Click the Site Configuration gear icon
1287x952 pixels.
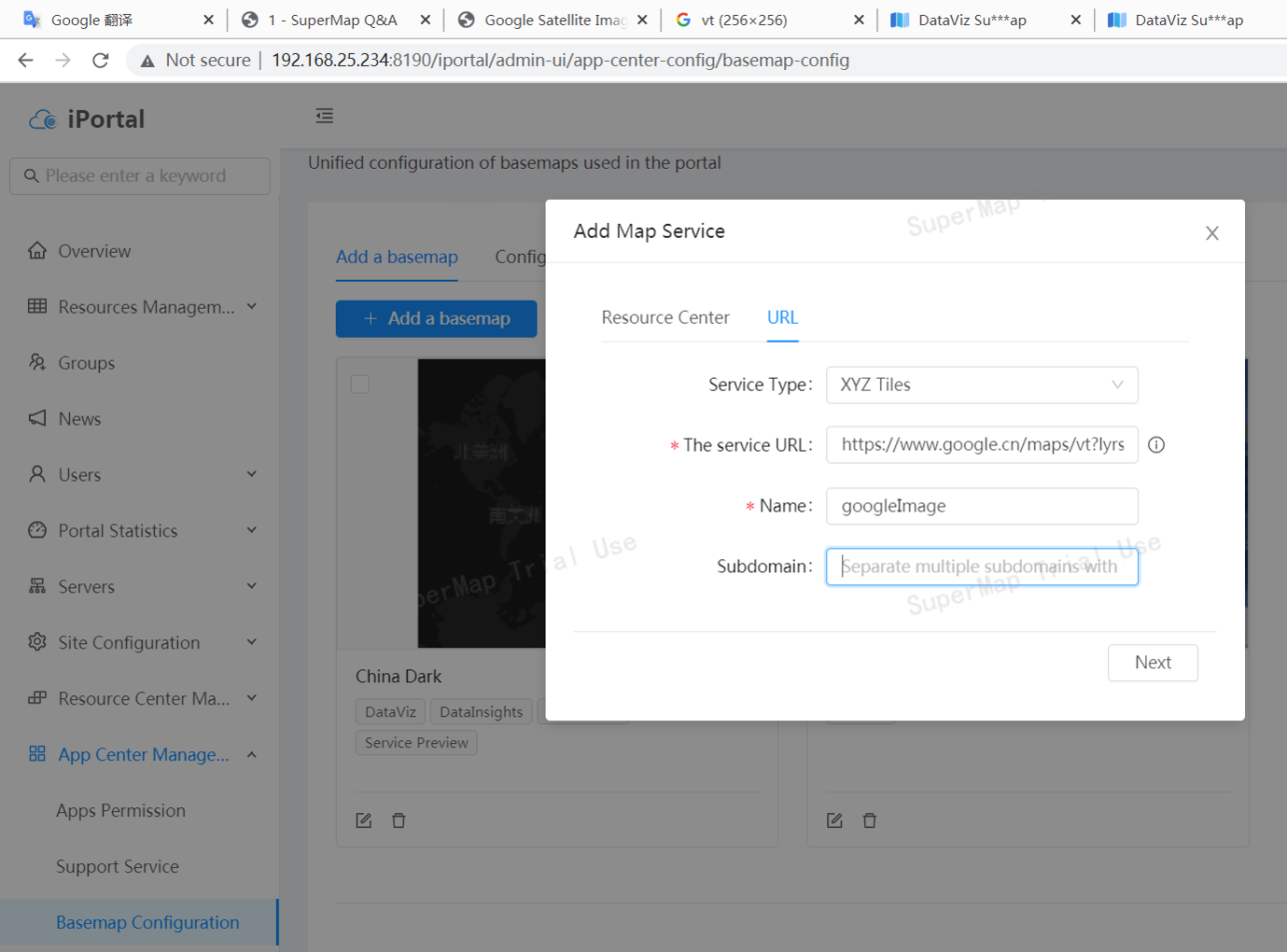[37, 642]
